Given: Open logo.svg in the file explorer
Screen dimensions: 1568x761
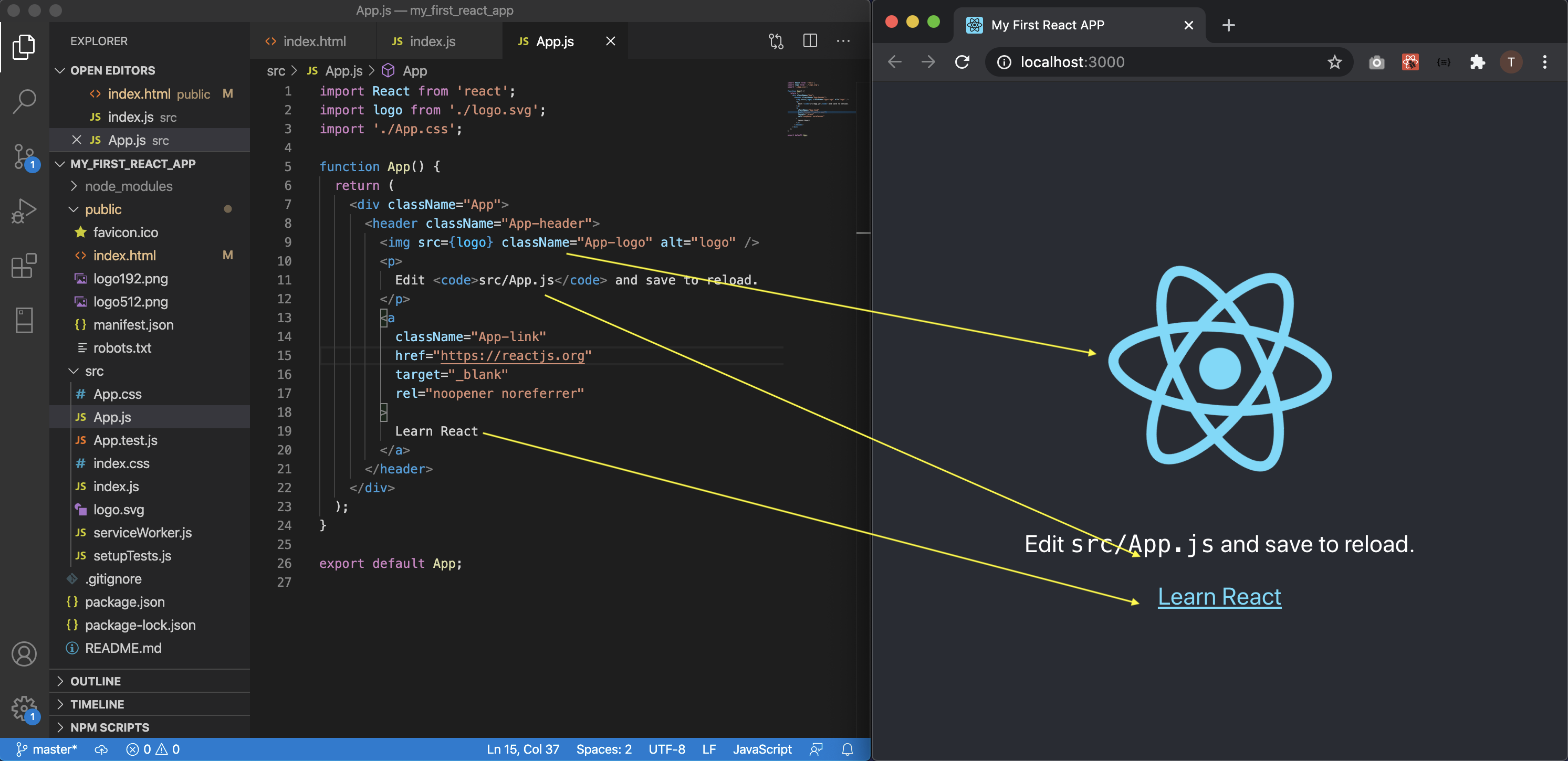Looking at the screenshot, I should (118, 510).
